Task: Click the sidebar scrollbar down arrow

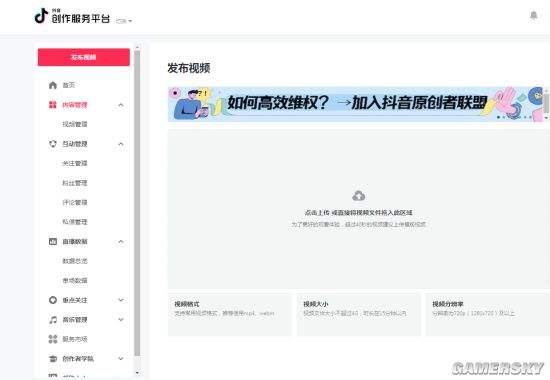Action: (x=137, y=373)
